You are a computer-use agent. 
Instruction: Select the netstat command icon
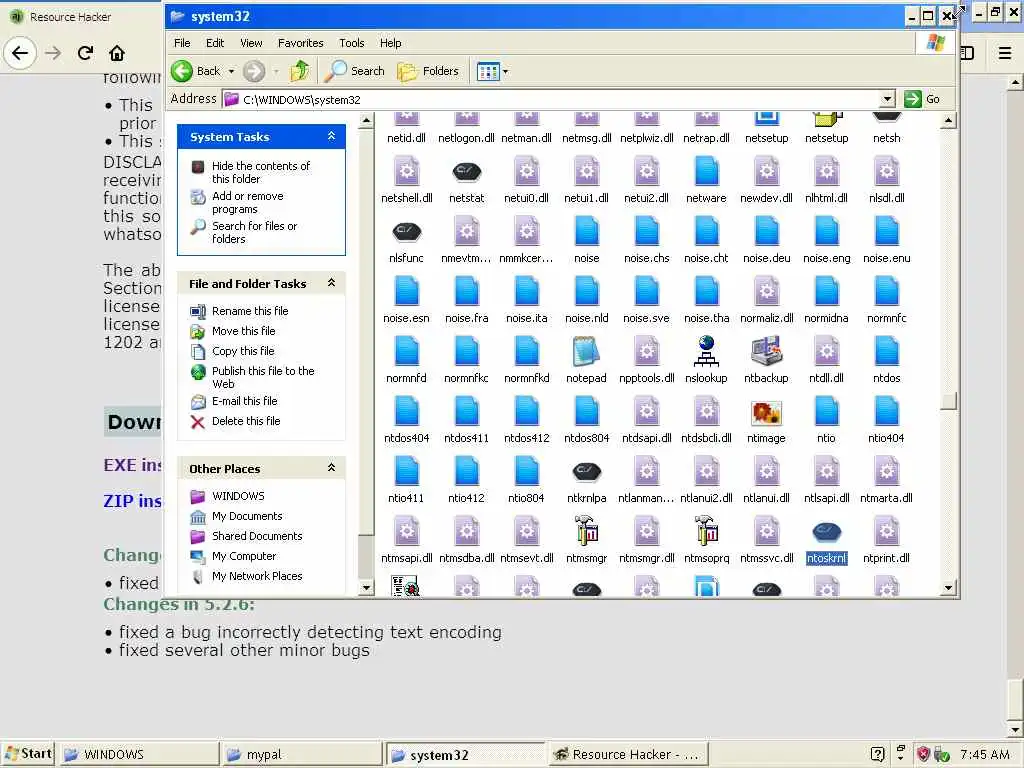pos(466,172)
